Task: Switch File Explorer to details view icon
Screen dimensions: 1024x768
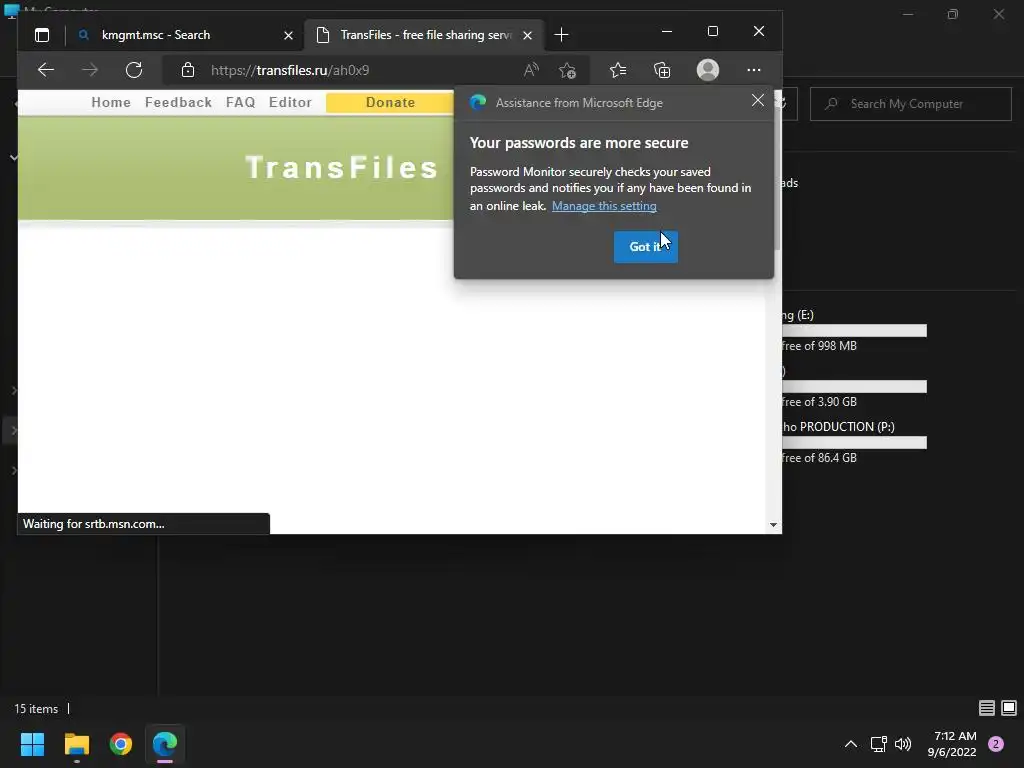Action: 987,708
